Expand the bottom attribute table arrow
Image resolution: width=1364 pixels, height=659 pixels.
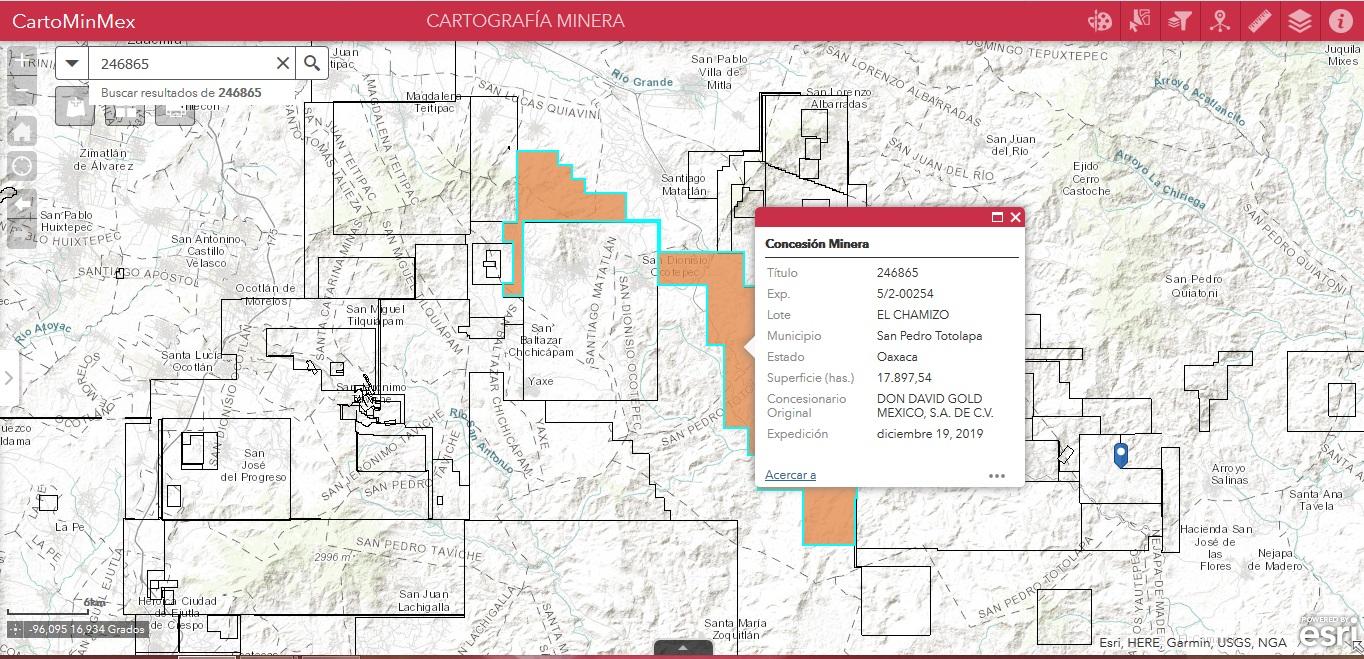coord(682,649)
